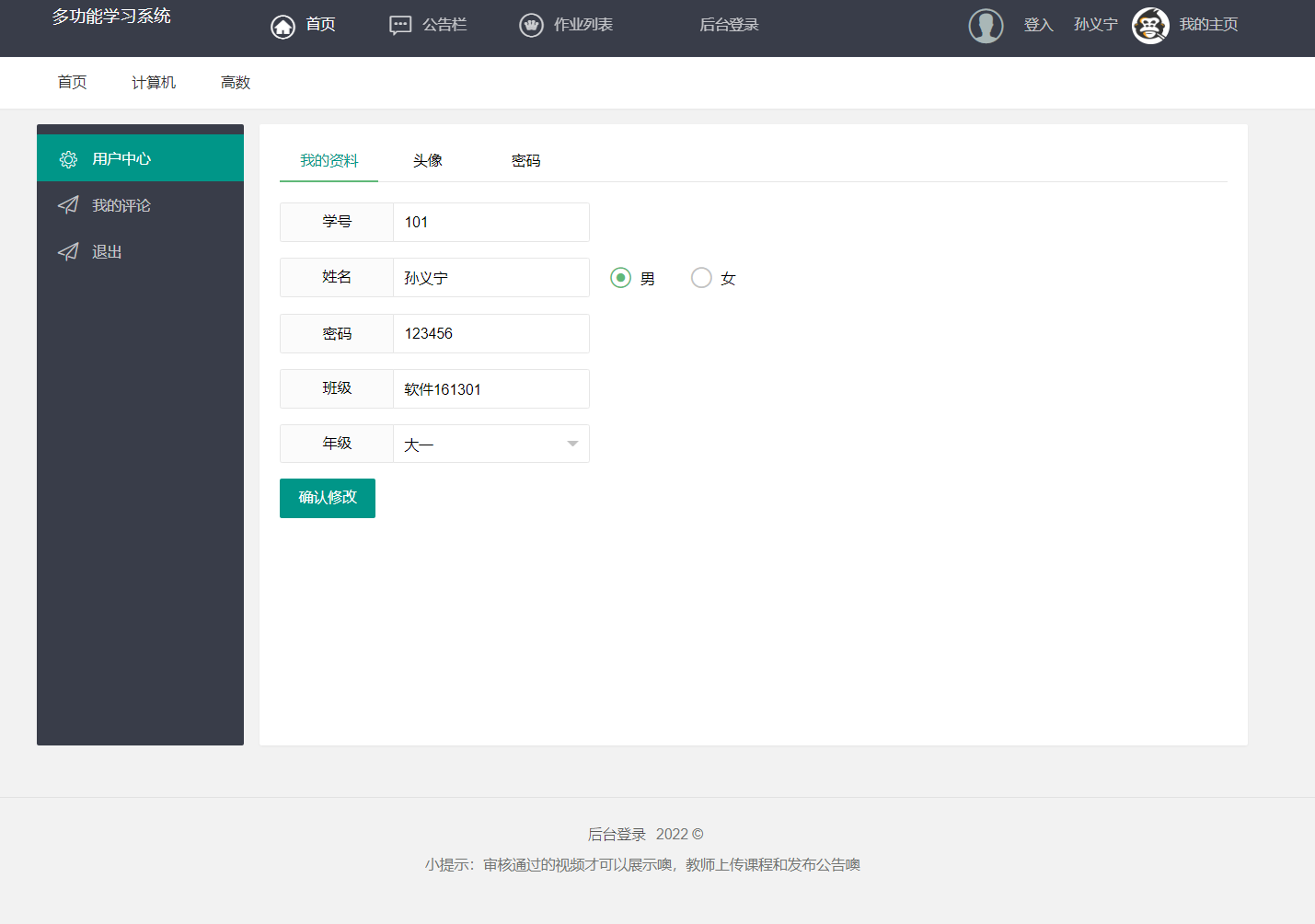The image size is (1315, 924).
Task: Click the gear icon in 用户中心 sidebar
Action: point(68,158)
